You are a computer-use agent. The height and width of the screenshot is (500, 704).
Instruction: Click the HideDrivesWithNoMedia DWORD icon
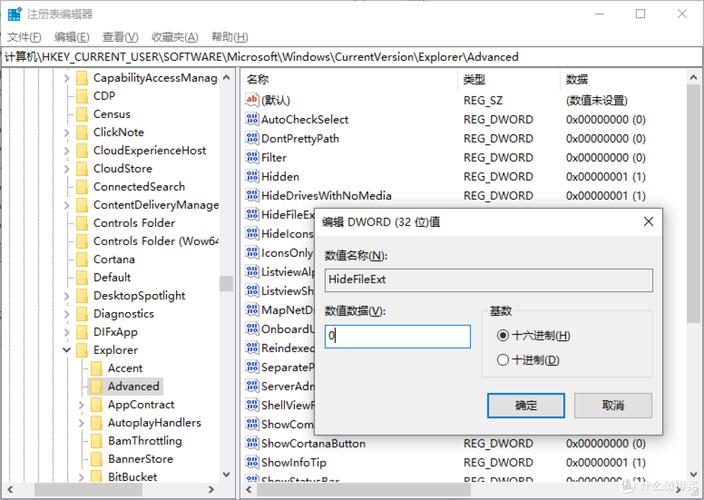(x=252, y=195)
